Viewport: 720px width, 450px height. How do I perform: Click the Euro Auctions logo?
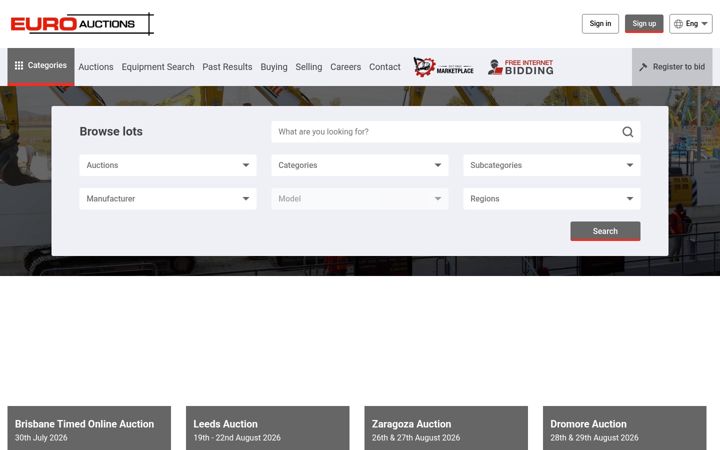click(x=82, y=24)
